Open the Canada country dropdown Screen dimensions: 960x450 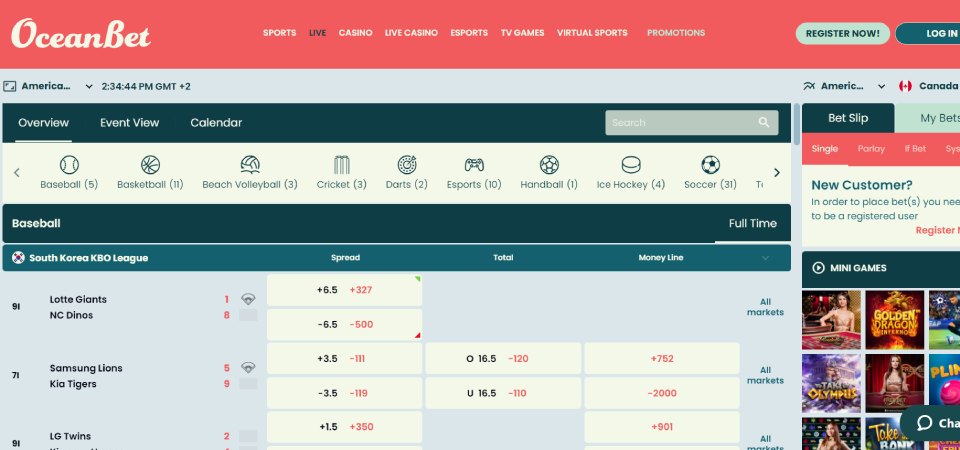click(x=930, y=86)
